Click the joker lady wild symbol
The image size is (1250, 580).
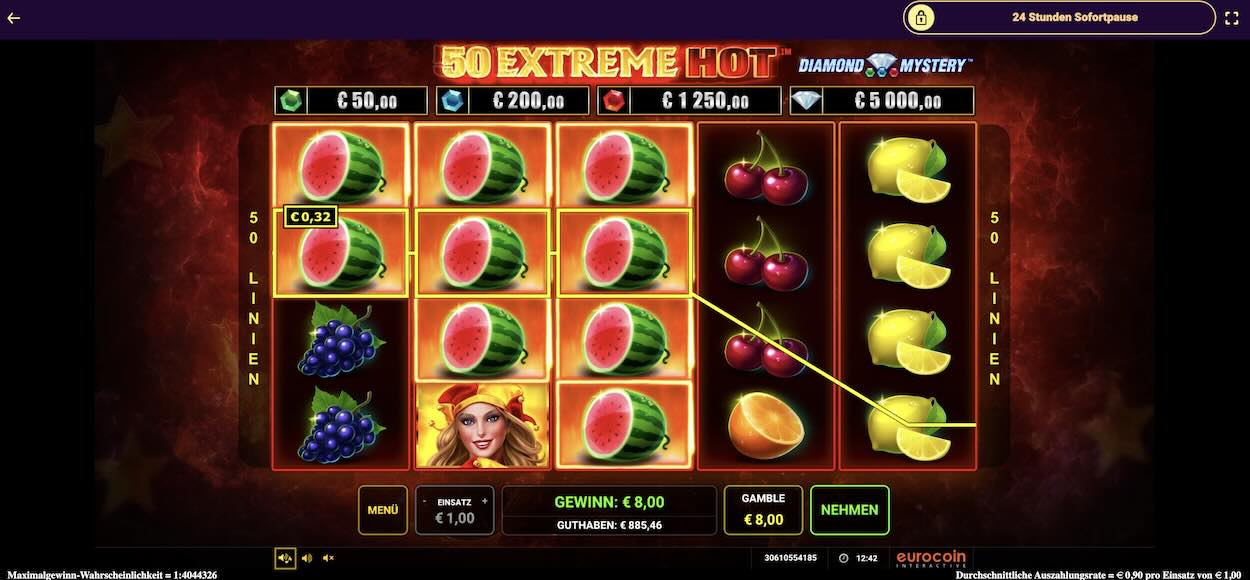[x=482, y=424]
